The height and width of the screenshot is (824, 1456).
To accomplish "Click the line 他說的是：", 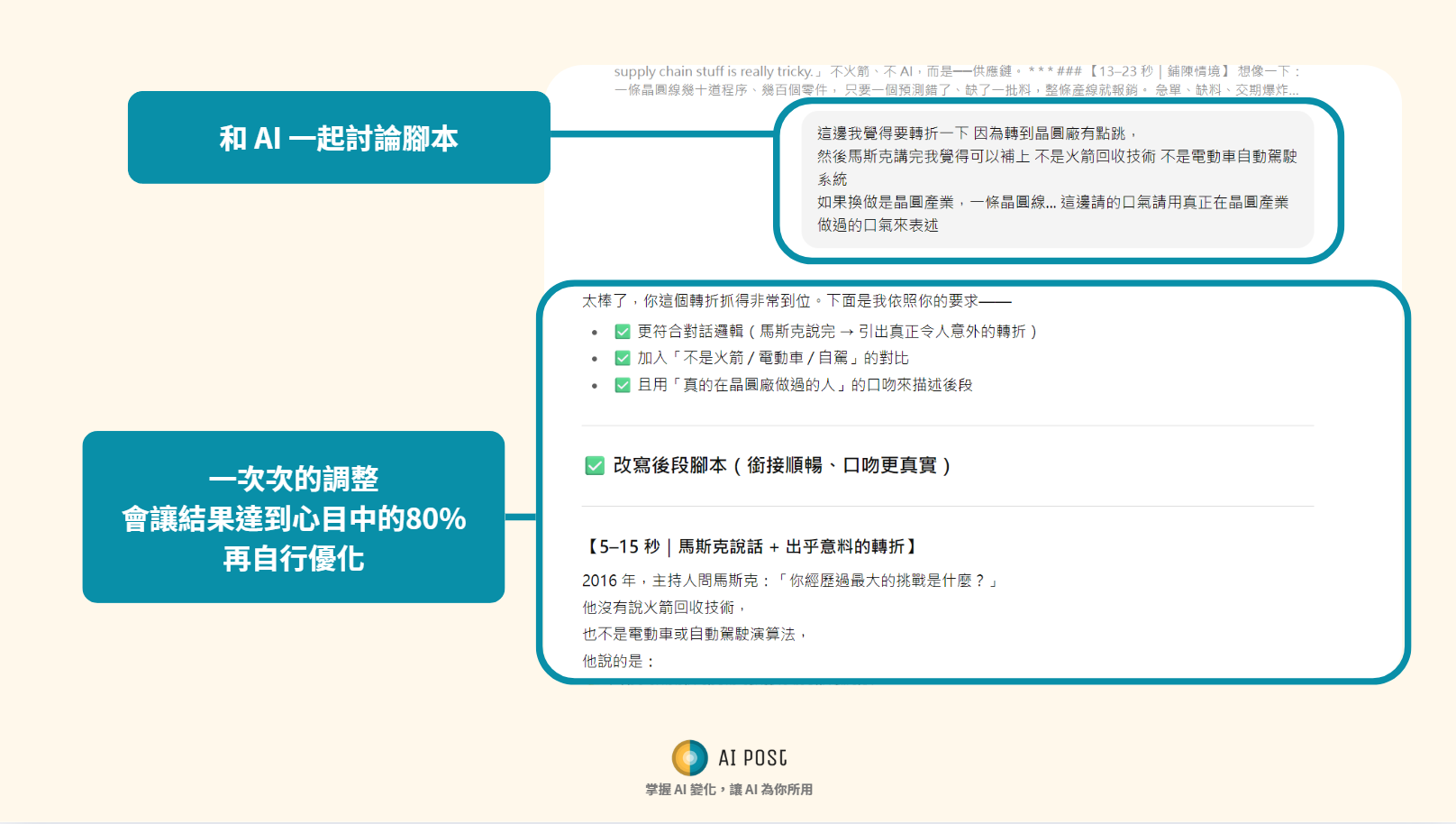I will click(x=618, y=662).
